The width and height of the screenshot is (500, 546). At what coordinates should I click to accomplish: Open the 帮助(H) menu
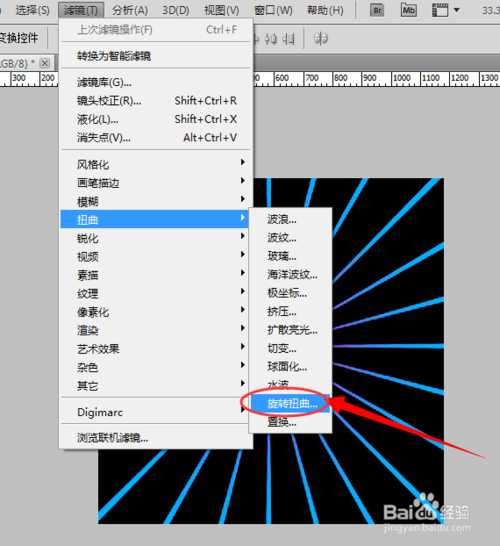point(325,10)
